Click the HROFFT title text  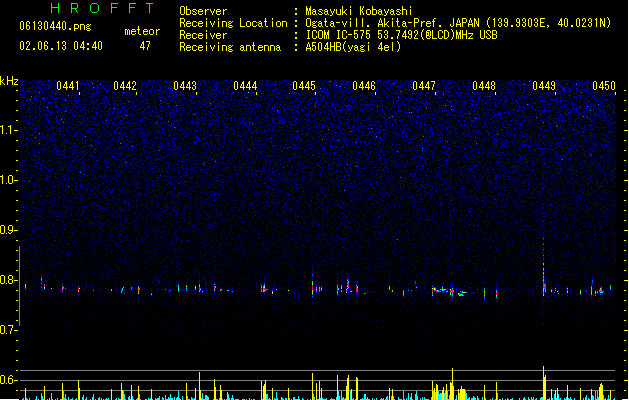102,8
